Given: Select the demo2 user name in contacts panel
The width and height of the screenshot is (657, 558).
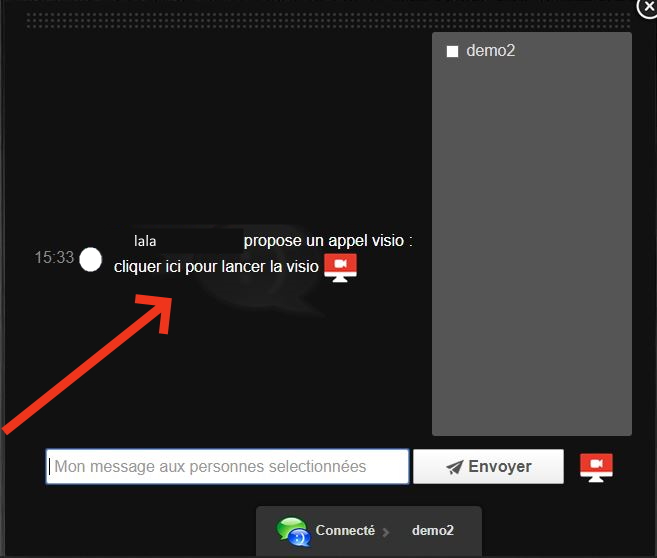Looking at the screenshot, I should pyautogui.click(x=490, y=51).
